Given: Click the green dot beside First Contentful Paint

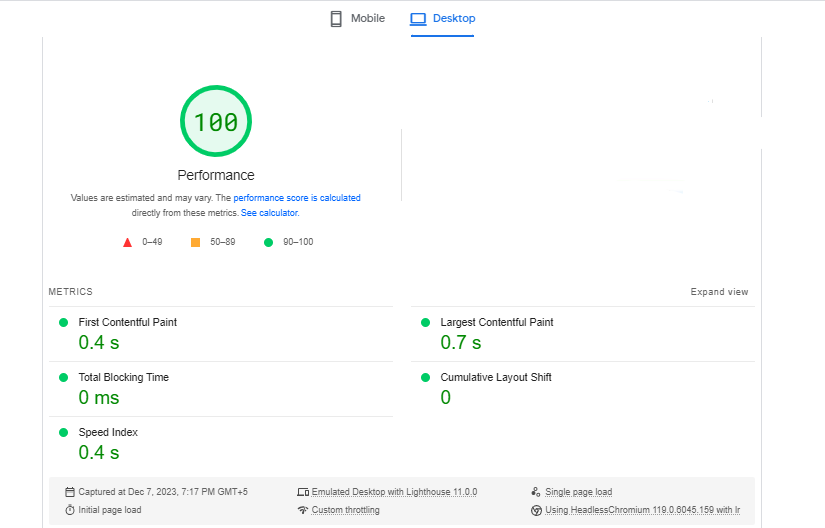Looking at the screenshot, I should coord(63,322).
